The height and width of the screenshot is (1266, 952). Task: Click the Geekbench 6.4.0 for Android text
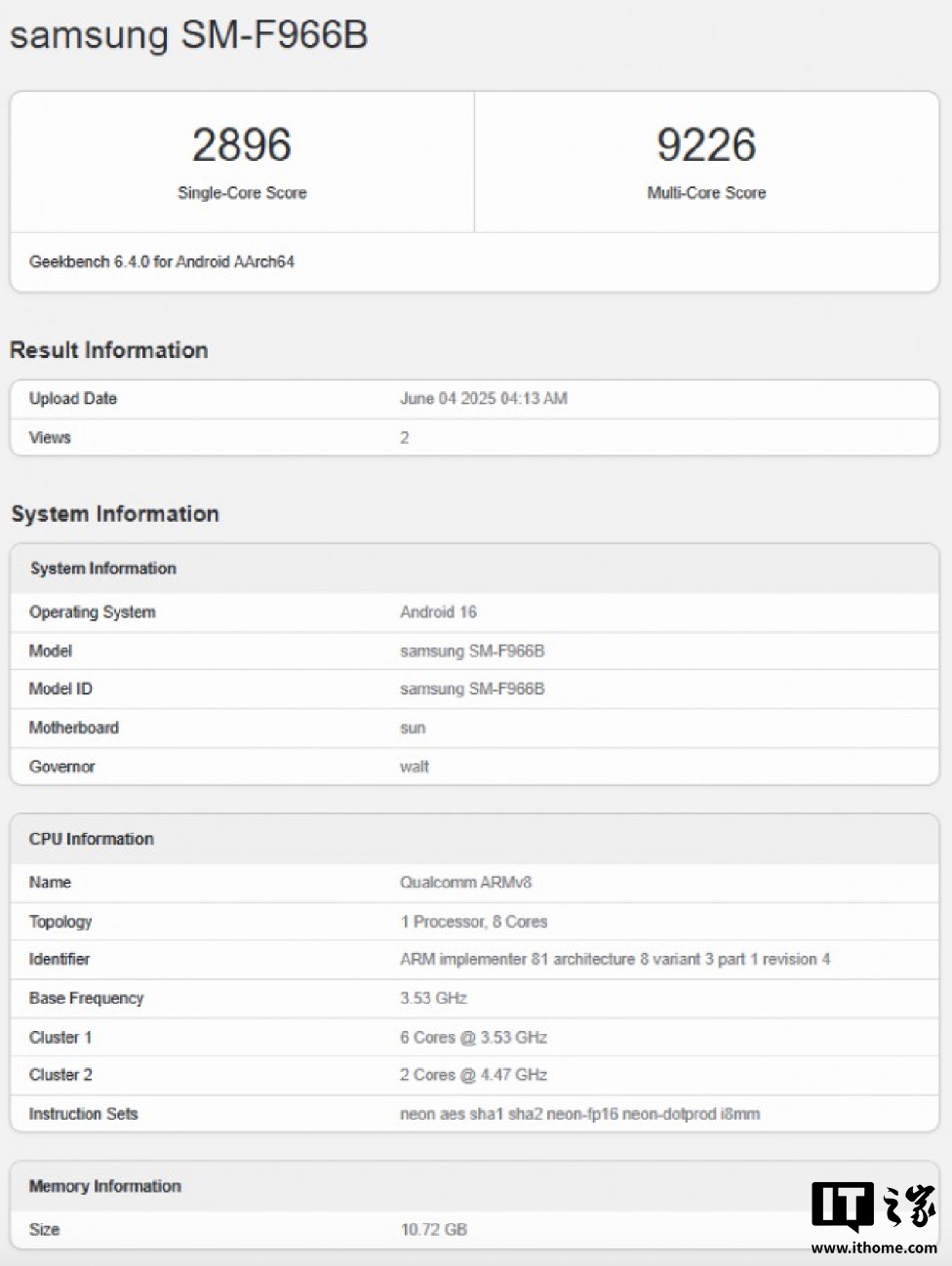tap(162, 261)
